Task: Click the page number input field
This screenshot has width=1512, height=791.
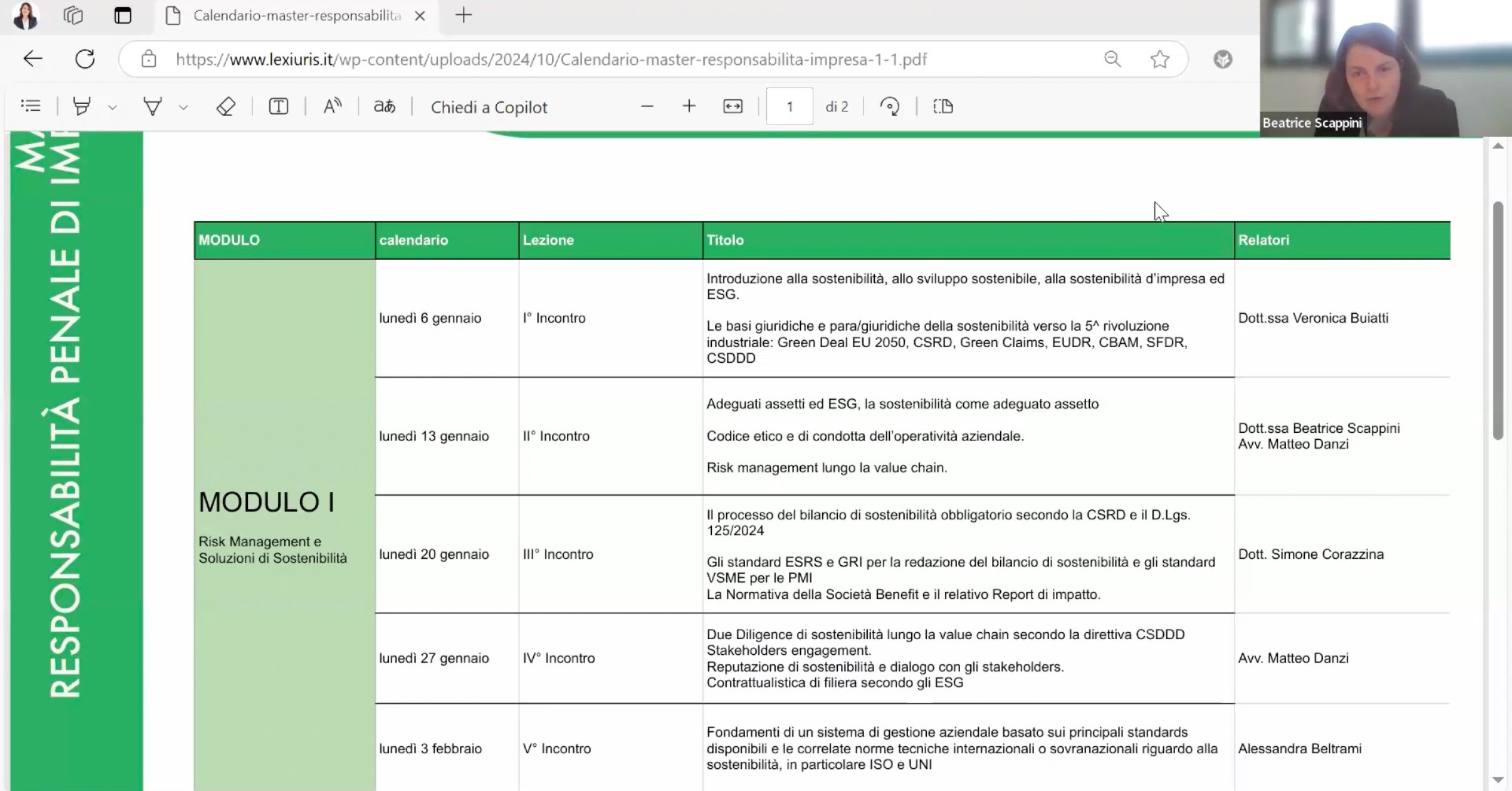Action: [789, 106]
